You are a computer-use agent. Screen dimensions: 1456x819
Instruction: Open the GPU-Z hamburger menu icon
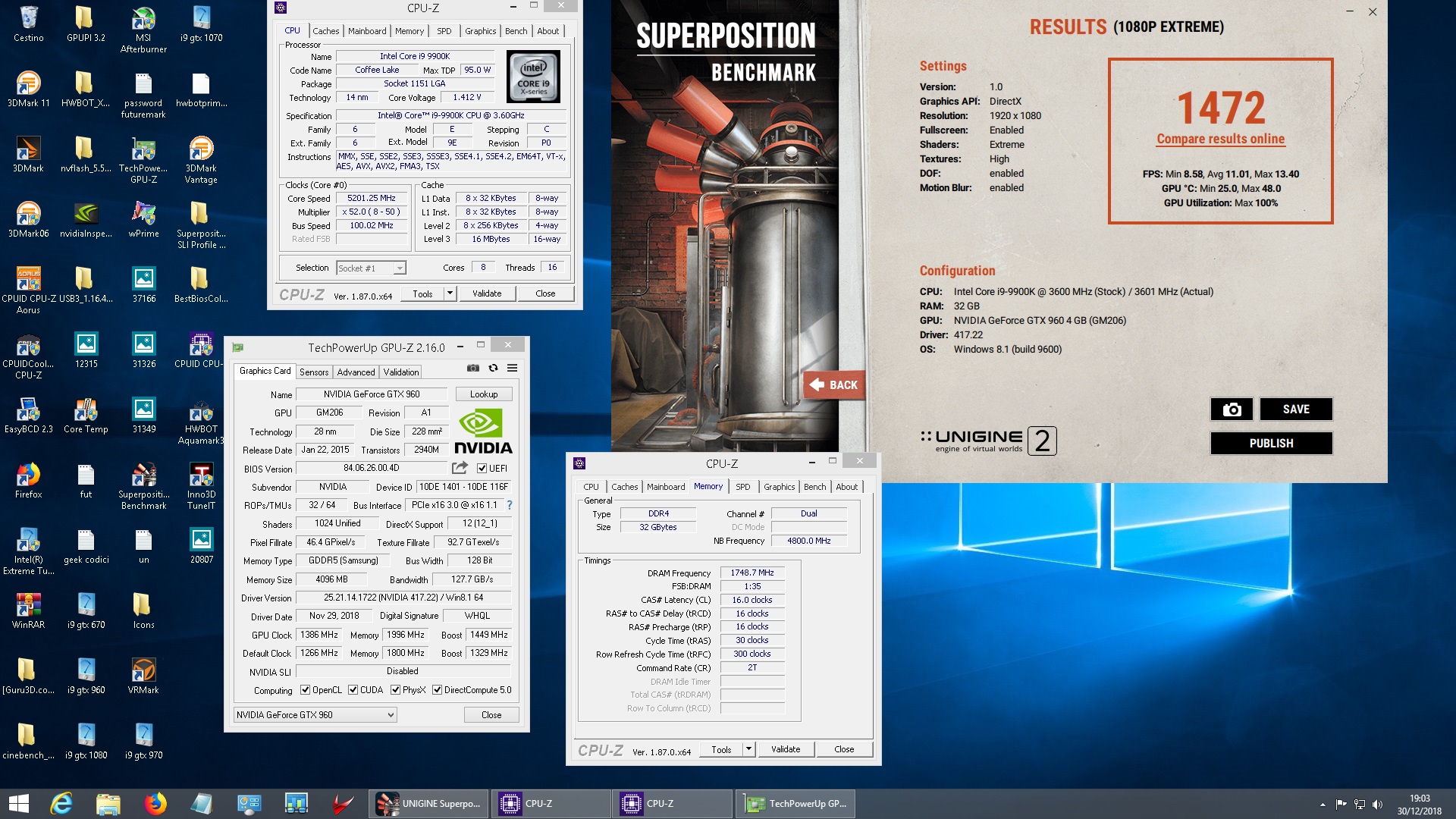tap(513, 368)
